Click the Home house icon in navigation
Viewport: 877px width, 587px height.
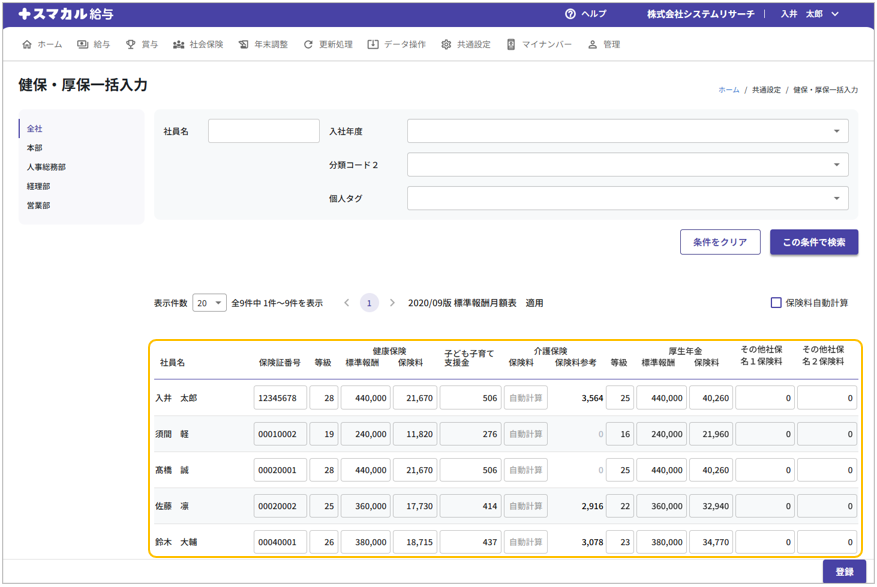click(27, 45)
